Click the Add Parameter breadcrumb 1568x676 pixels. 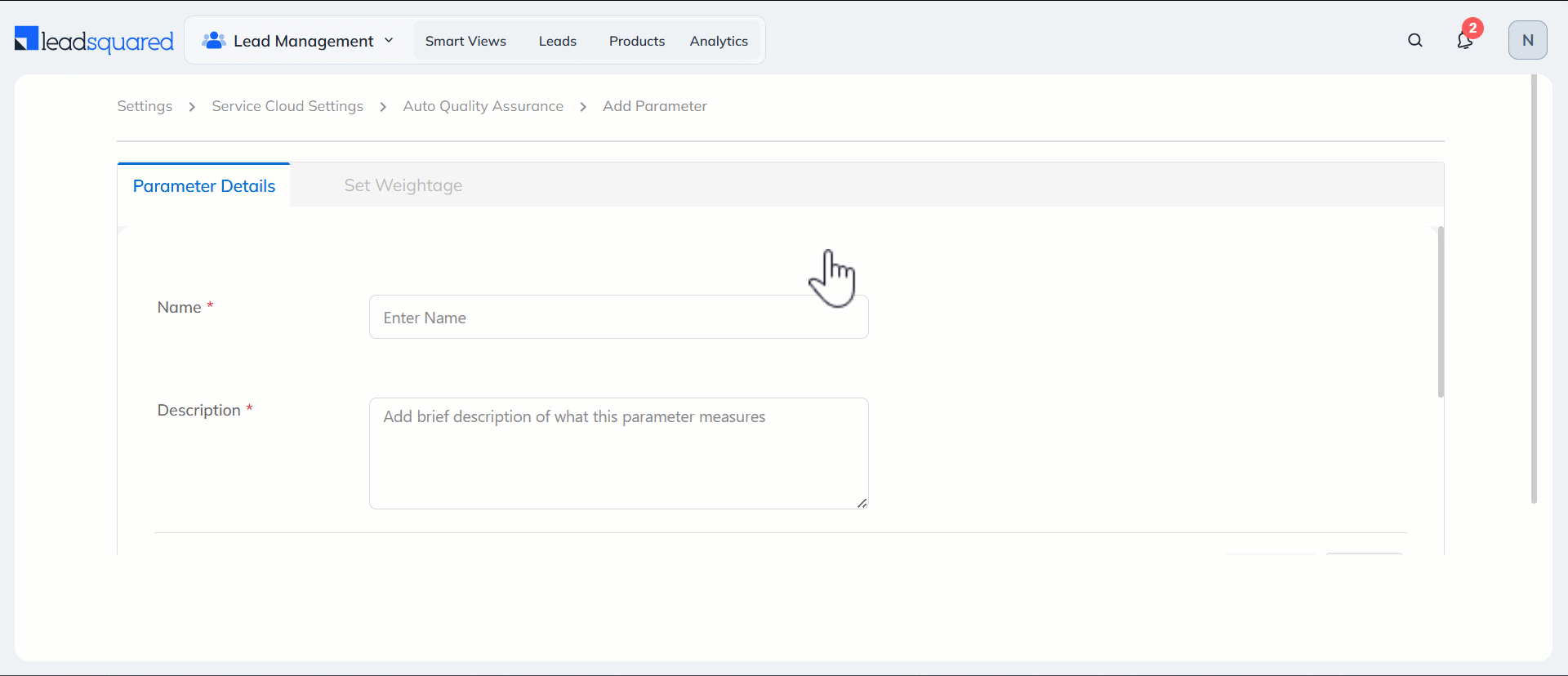(655, 106)
